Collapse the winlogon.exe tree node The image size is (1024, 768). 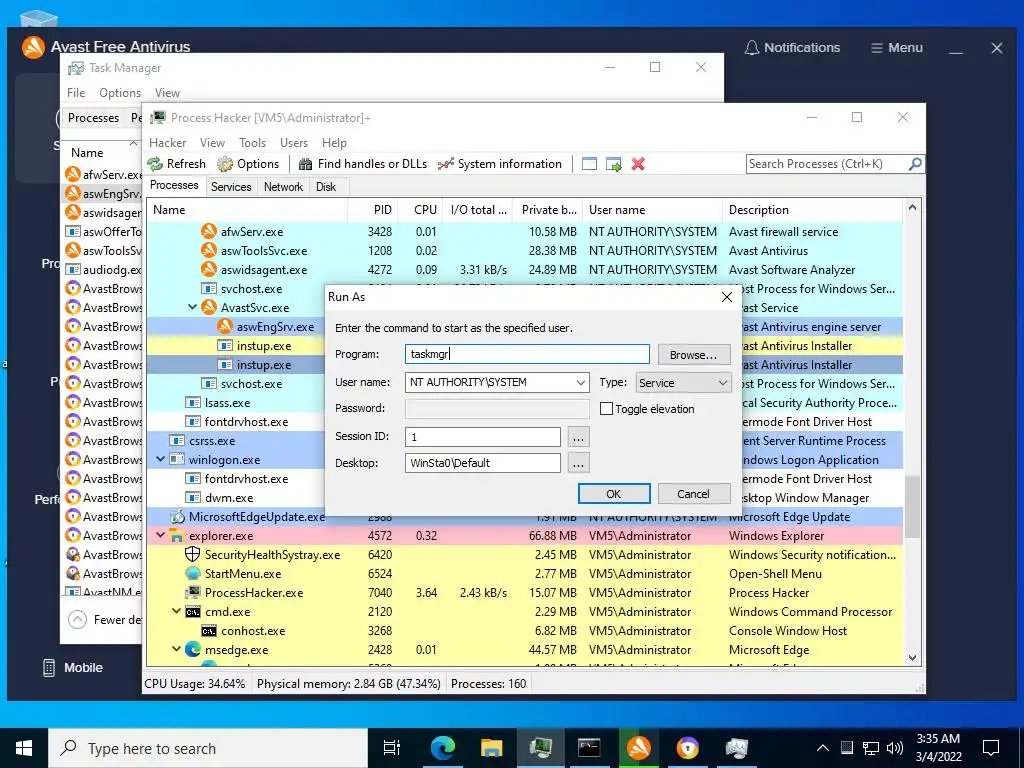[161, 459]
